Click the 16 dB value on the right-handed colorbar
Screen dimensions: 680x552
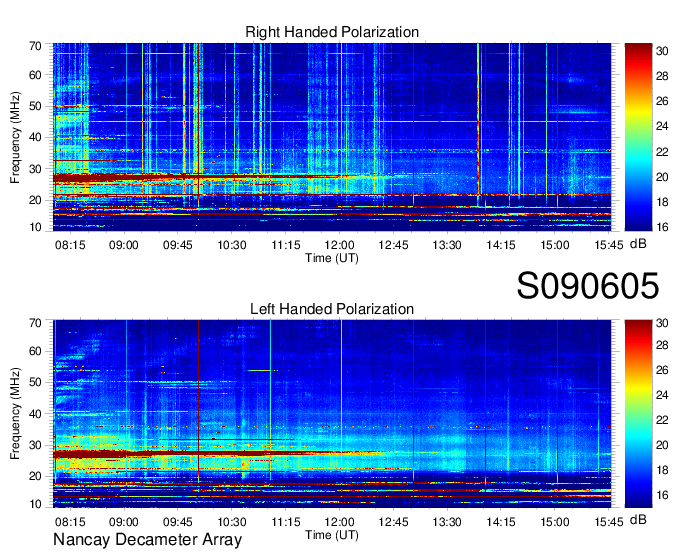(662, 227)
